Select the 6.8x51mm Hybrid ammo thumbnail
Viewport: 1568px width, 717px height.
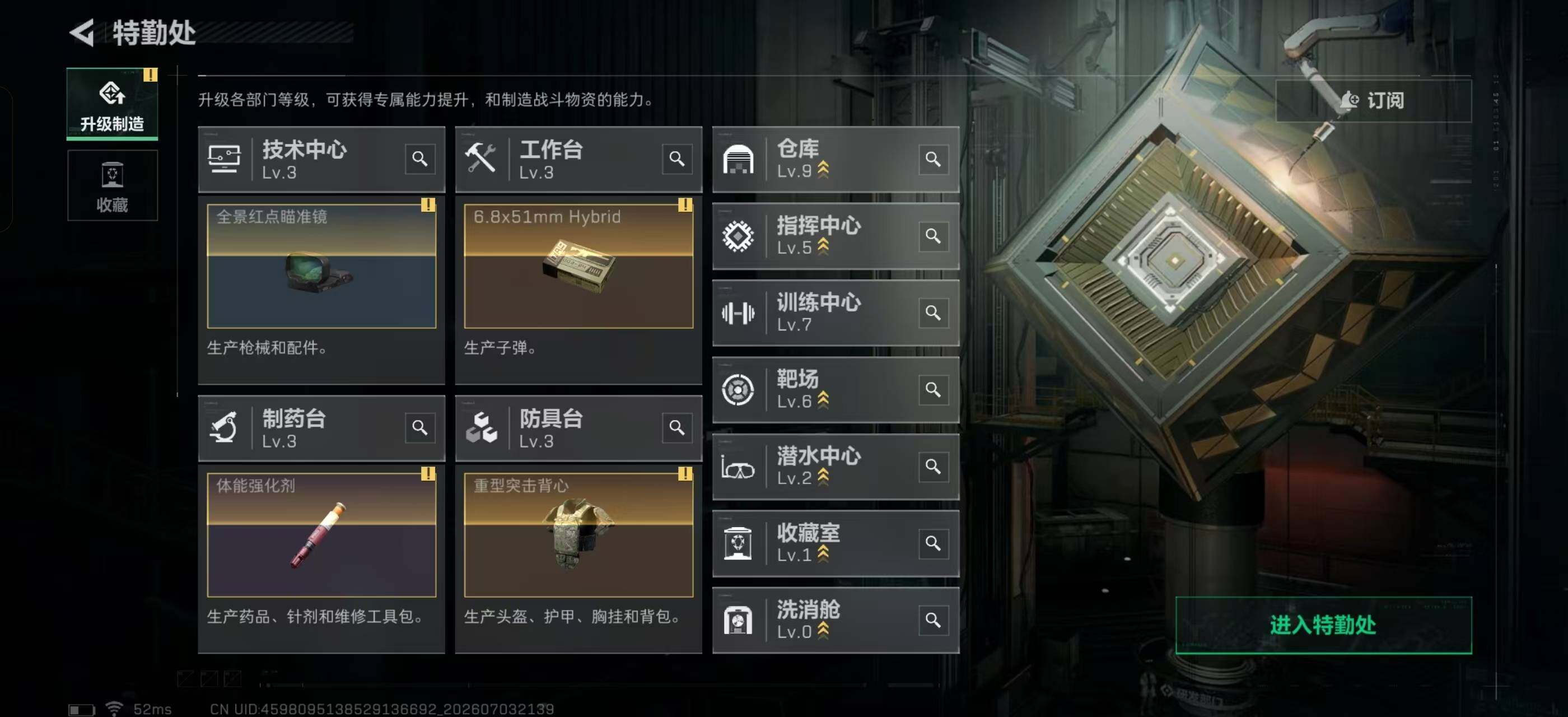tap(578, 267)
